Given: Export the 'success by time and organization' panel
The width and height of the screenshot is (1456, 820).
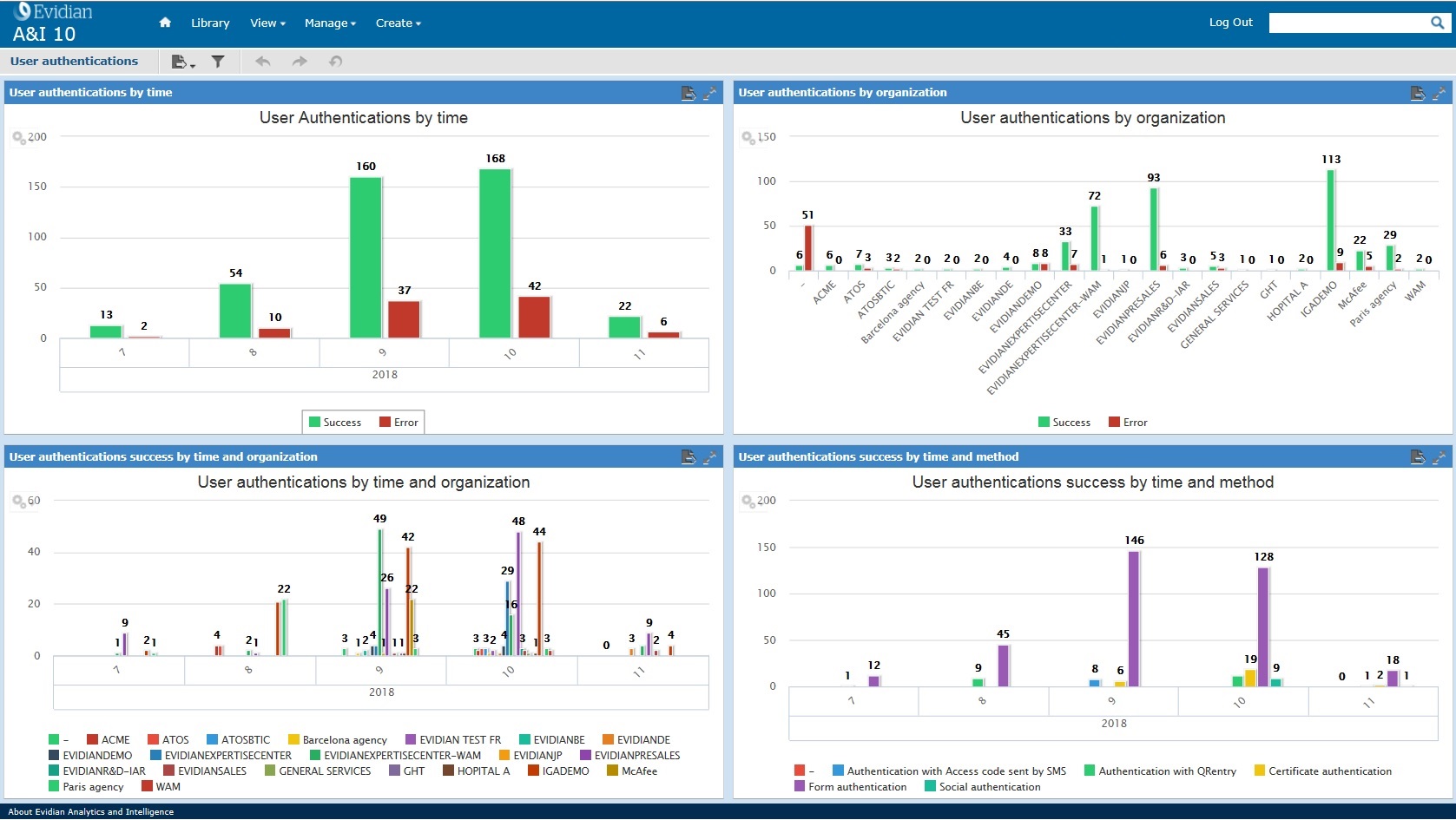Looking at the screenshot, I should (x=688, y=457).
